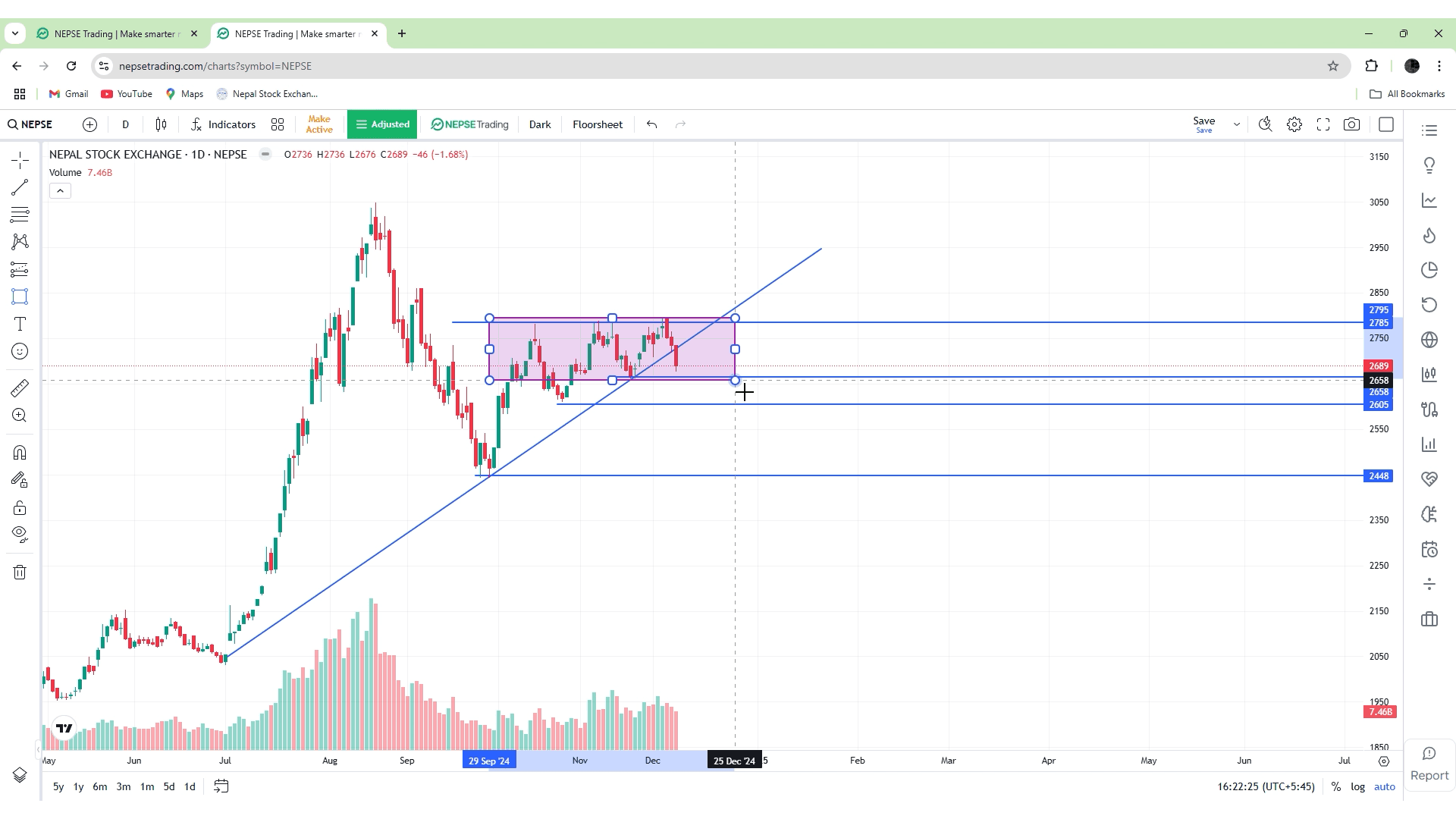Add a symbol to compare
This screenshot has height=819, width=1456.
89,124
